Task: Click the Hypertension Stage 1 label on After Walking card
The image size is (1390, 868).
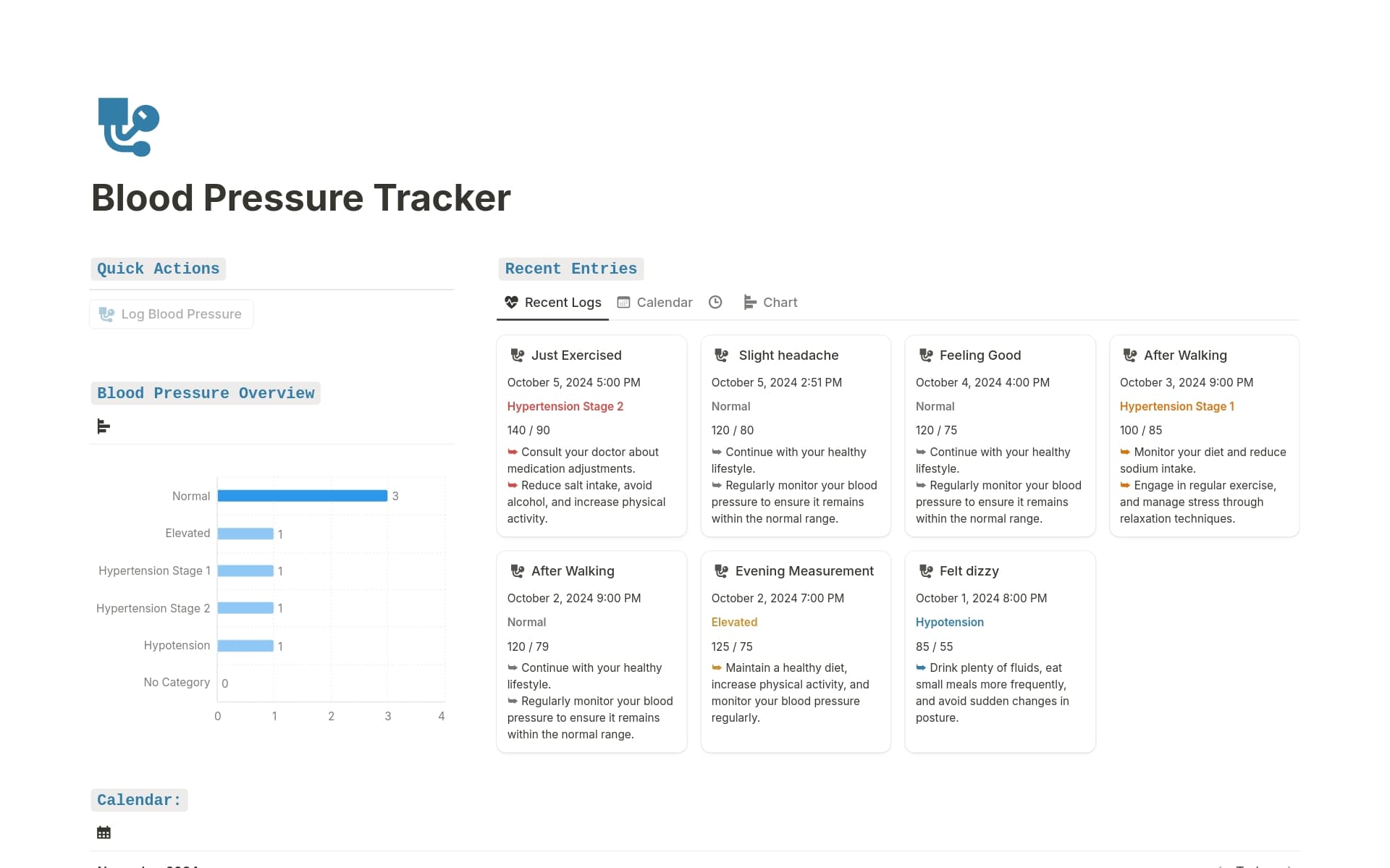Action: click(1176, 406)
